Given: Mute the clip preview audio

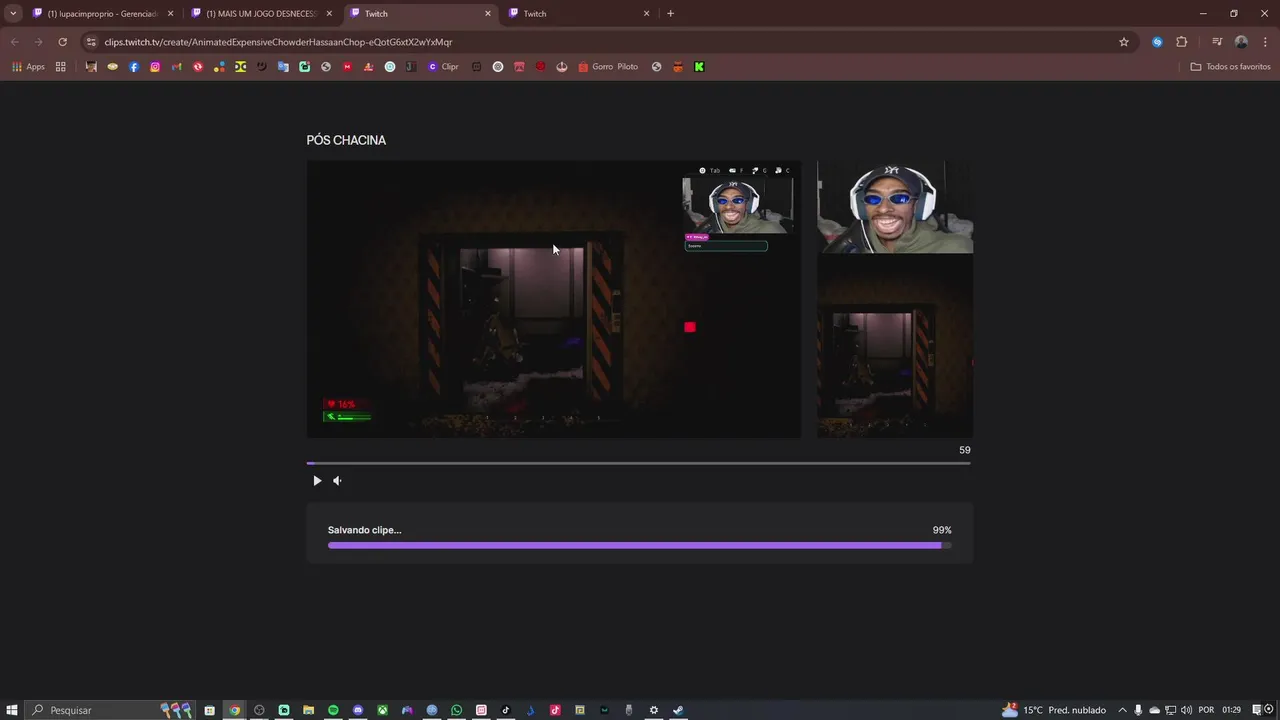Looking at the screenshot, I should point(338,481).
